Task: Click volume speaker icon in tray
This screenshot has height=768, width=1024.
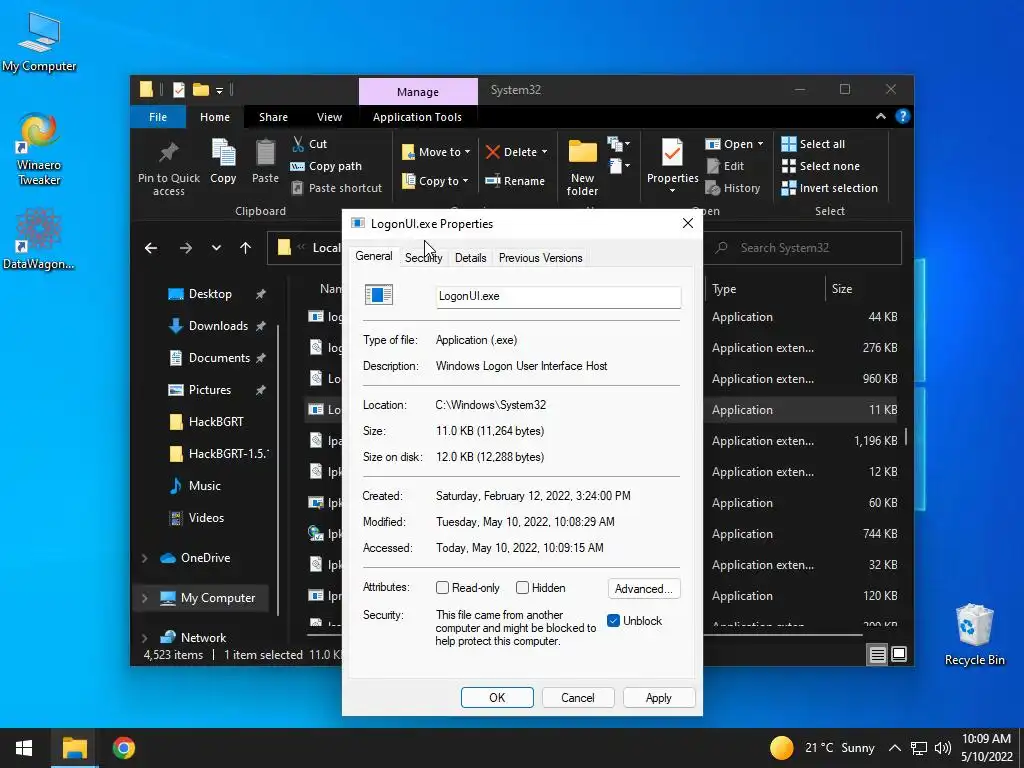Action: [942, 748]
